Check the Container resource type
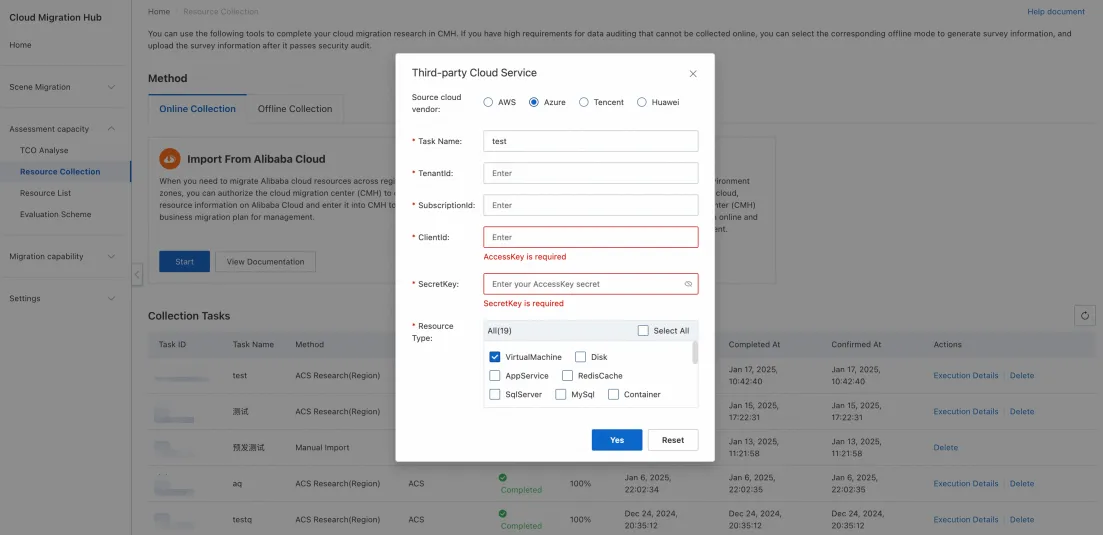This screenshot has width=1103, height=535. pos(613,394)
